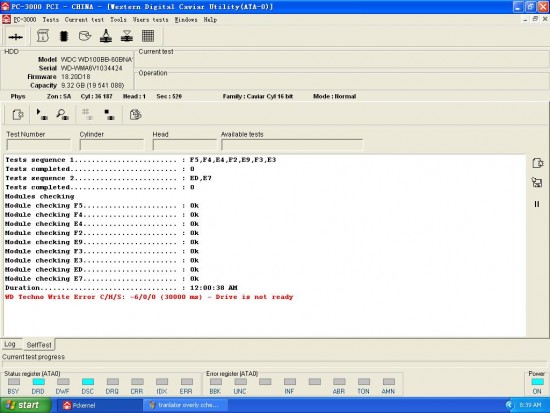Click the Duration log line

pyautogui.click(x=121, y=288)
